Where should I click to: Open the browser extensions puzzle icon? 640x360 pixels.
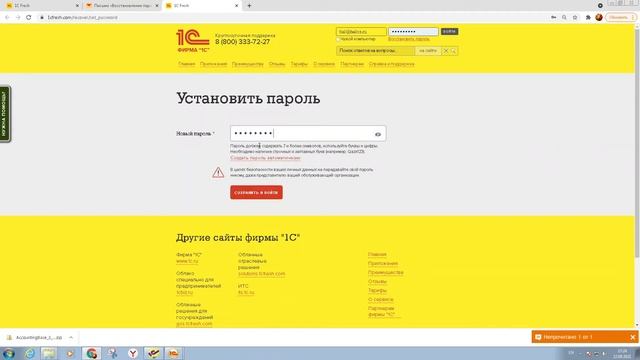588,18
